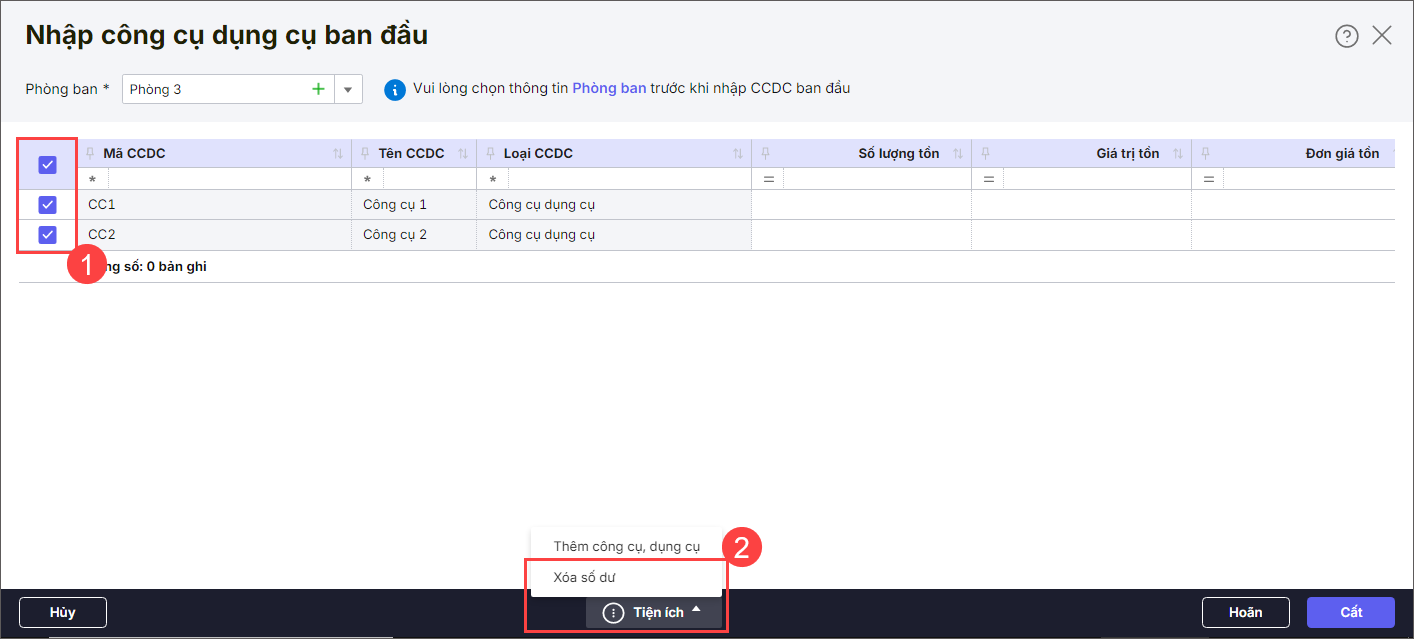Uncheck the CC2 row checkbox
Viewport: 1414px width, 639px height.
[47, 235]
